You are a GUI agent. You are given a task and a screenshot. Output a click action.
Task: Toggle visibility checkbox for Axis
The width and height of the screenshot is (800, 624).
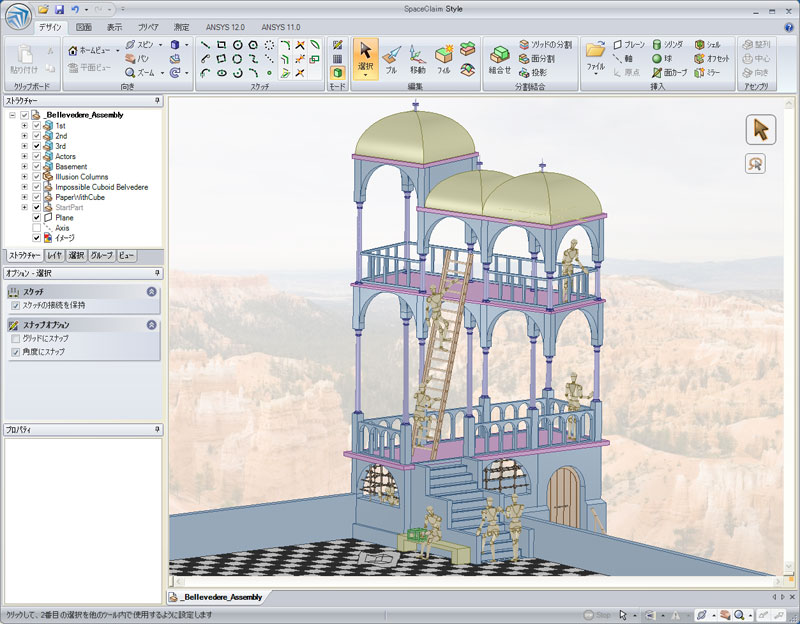click(37, 227)
